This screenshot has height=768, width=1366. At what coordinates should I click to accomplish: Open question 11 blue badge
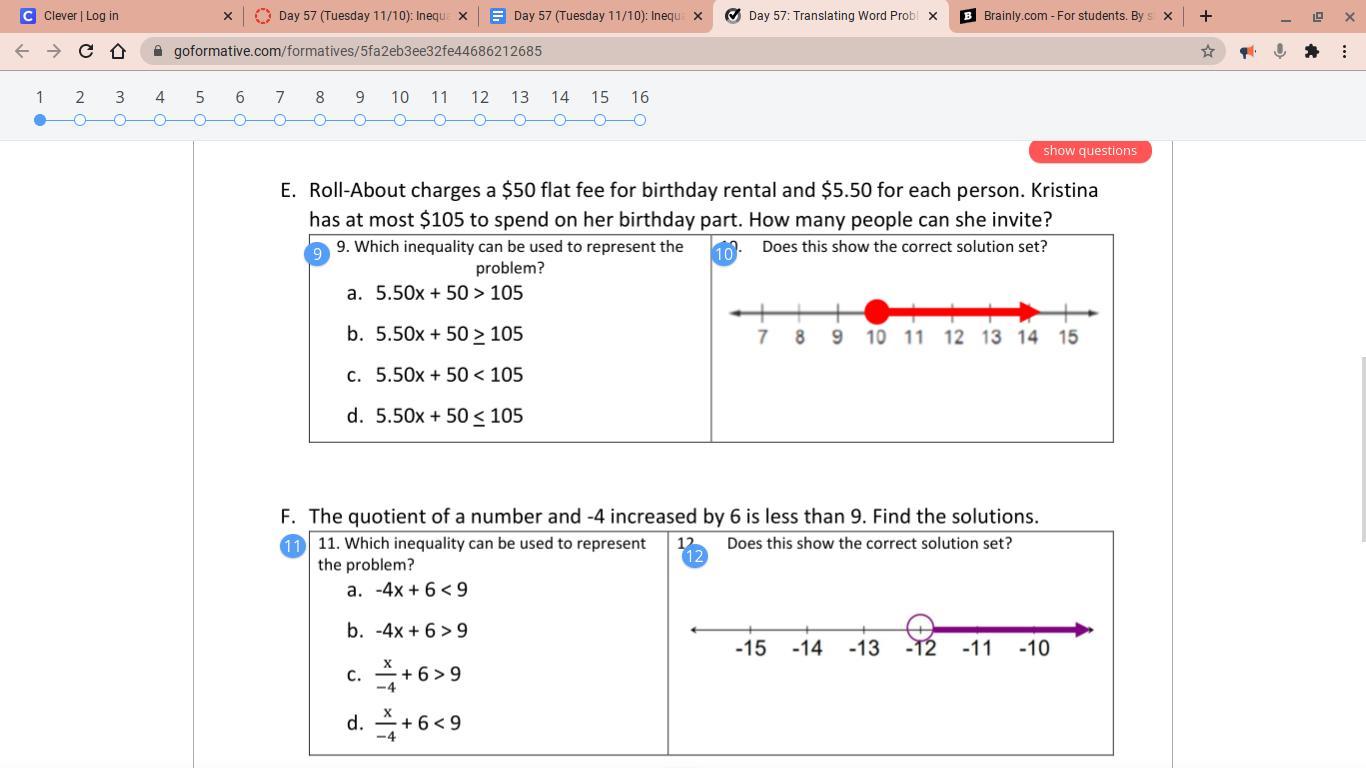coord(292,546)
